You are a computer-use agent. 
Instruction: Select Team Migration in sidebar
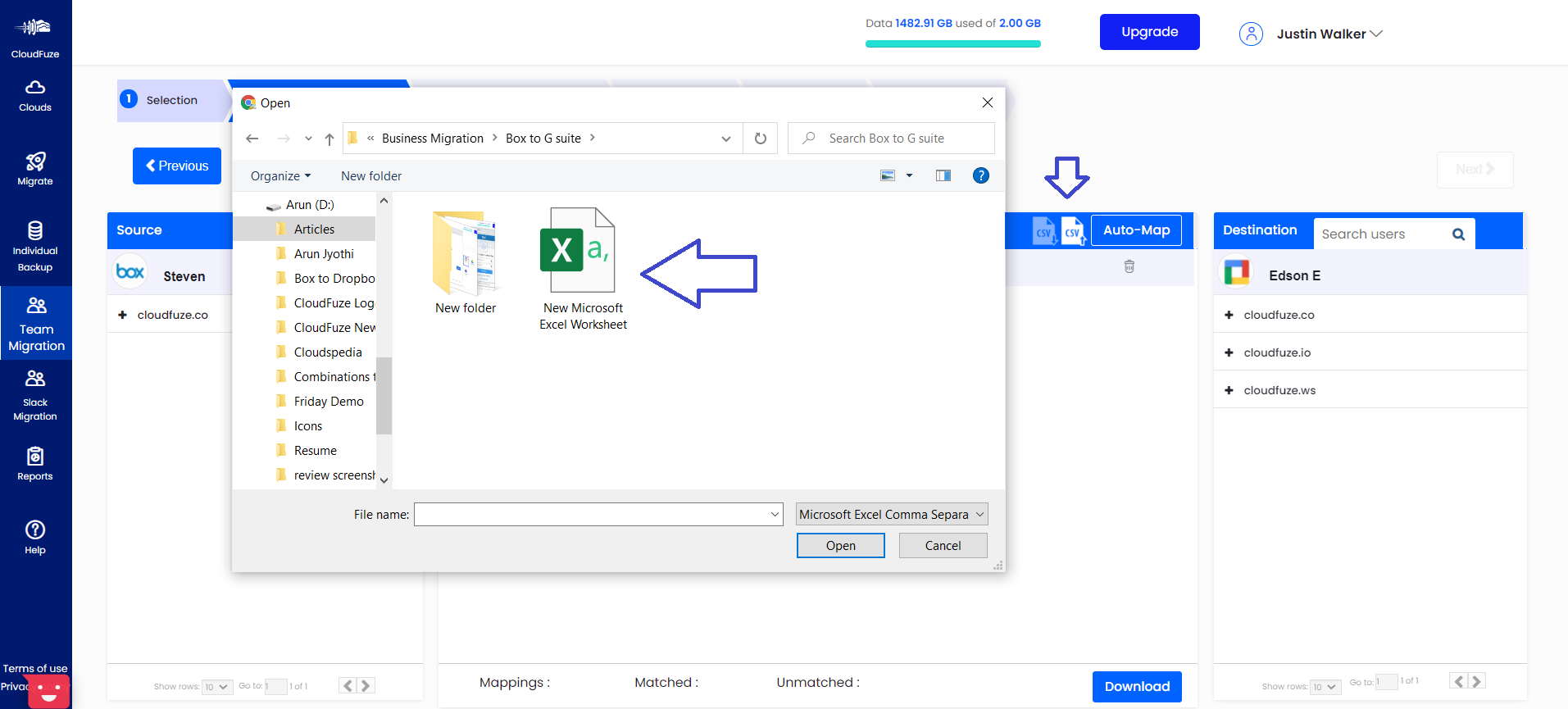[36, 324]
